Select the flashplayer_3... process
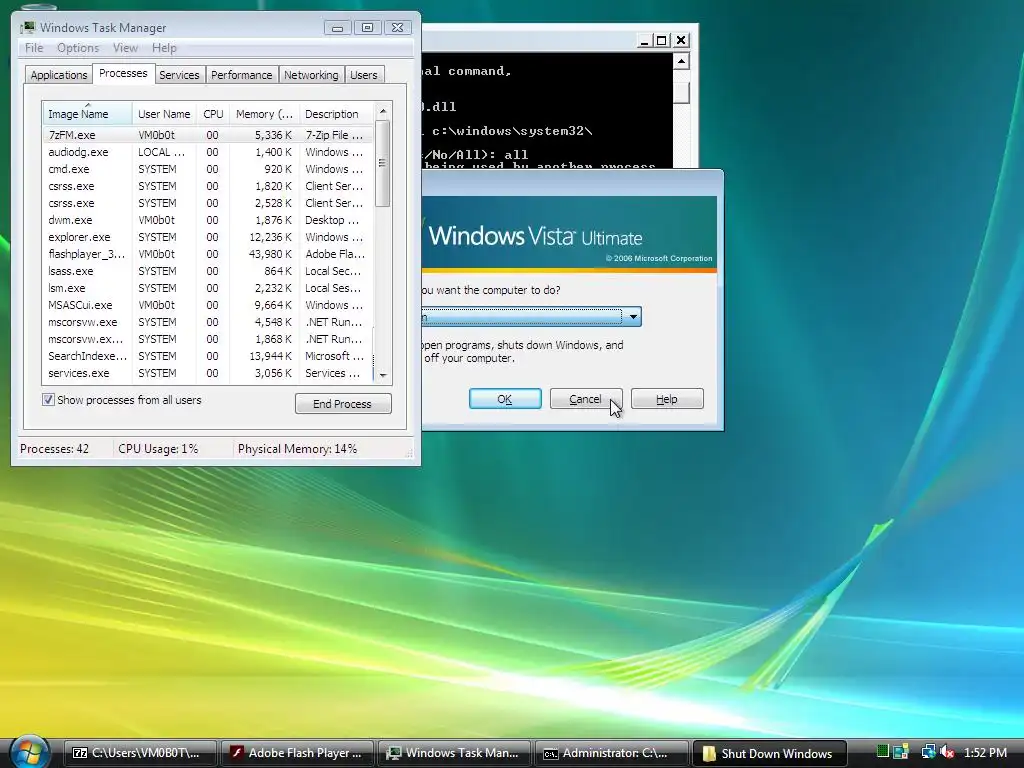 pyautogui.click(x=208, y=253)
